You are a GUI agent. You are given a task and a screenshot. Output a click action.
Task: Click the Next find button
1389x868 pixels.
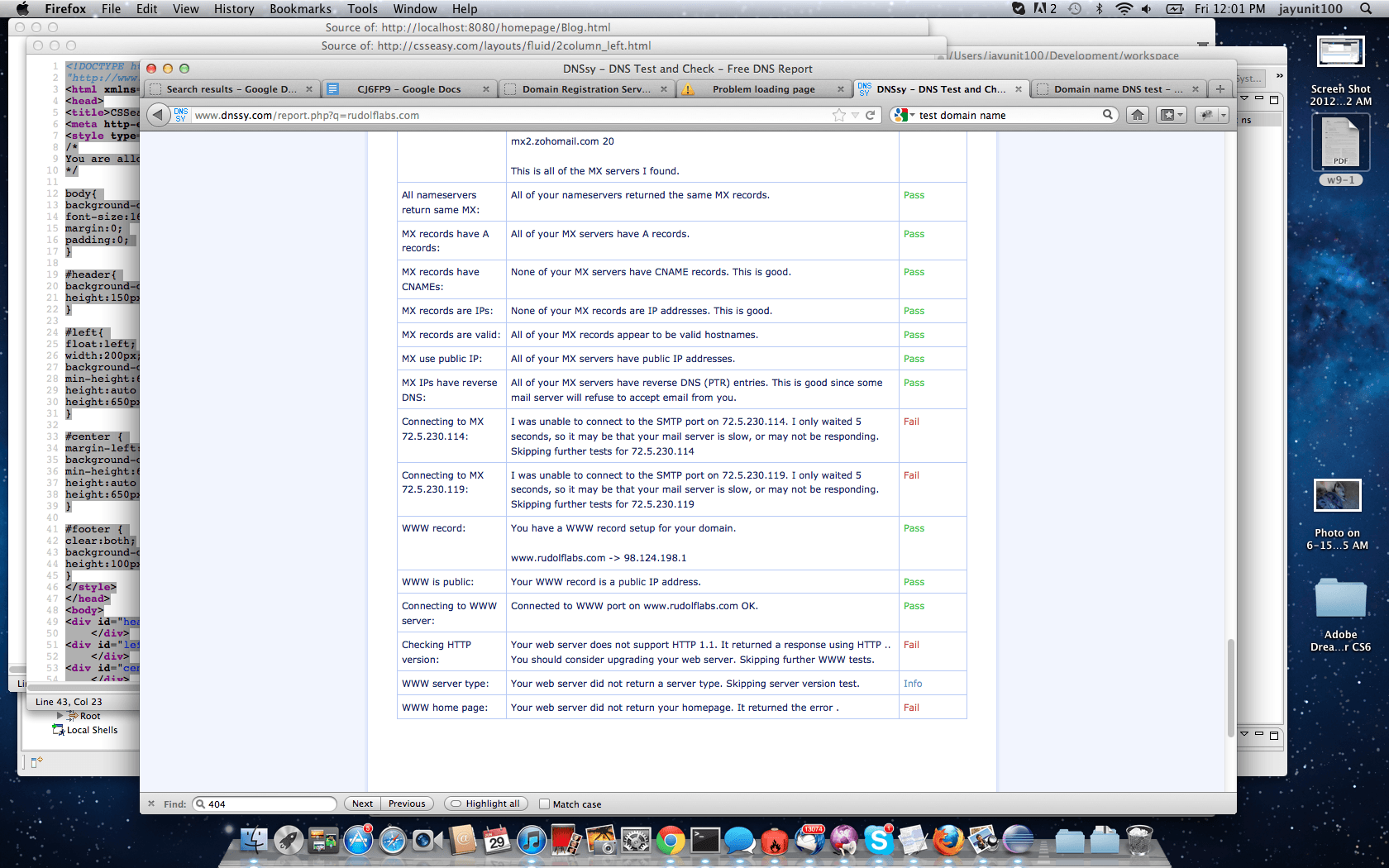pos(362,804)
